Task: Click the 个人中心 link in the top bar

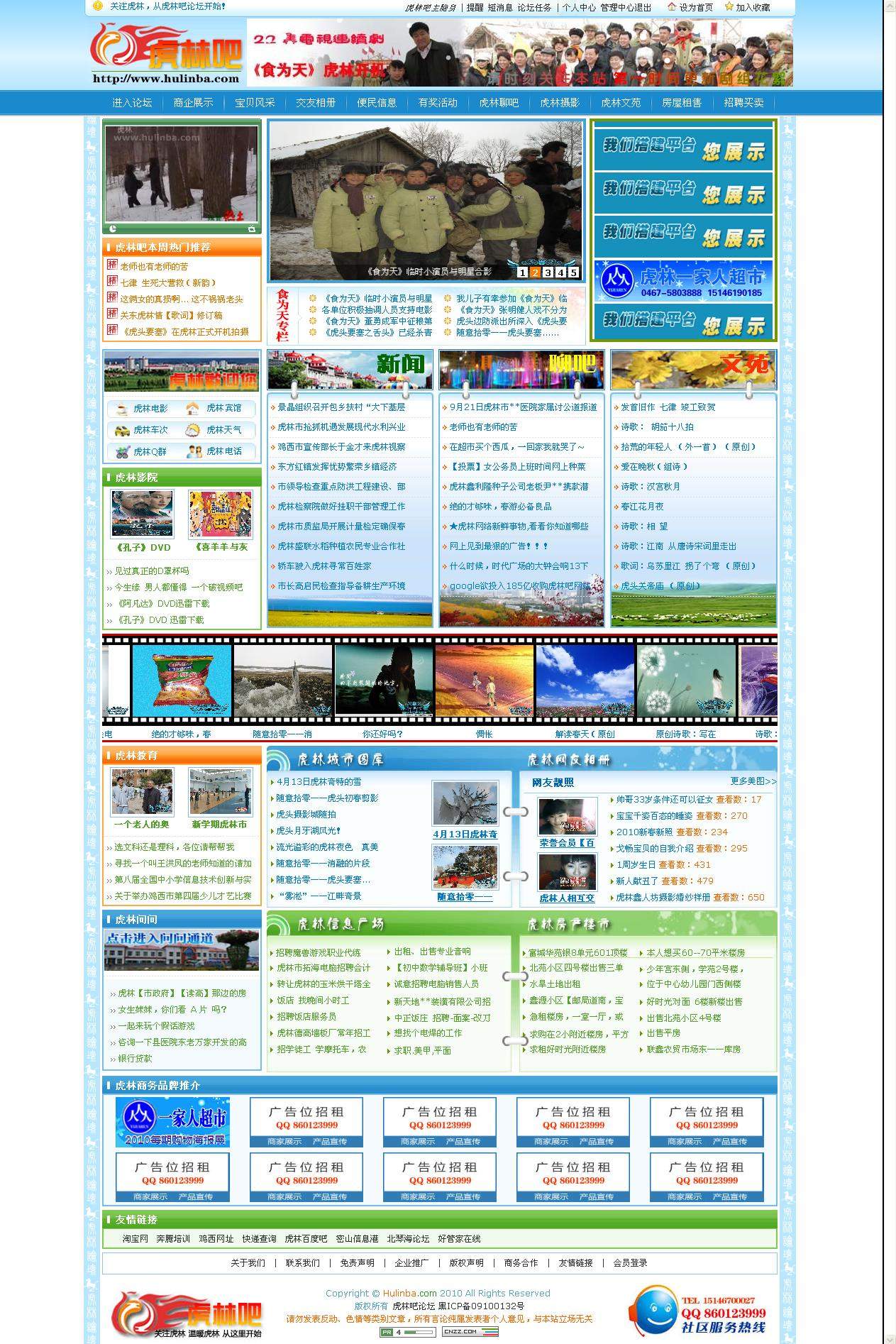Action: [x=579, y=7]
